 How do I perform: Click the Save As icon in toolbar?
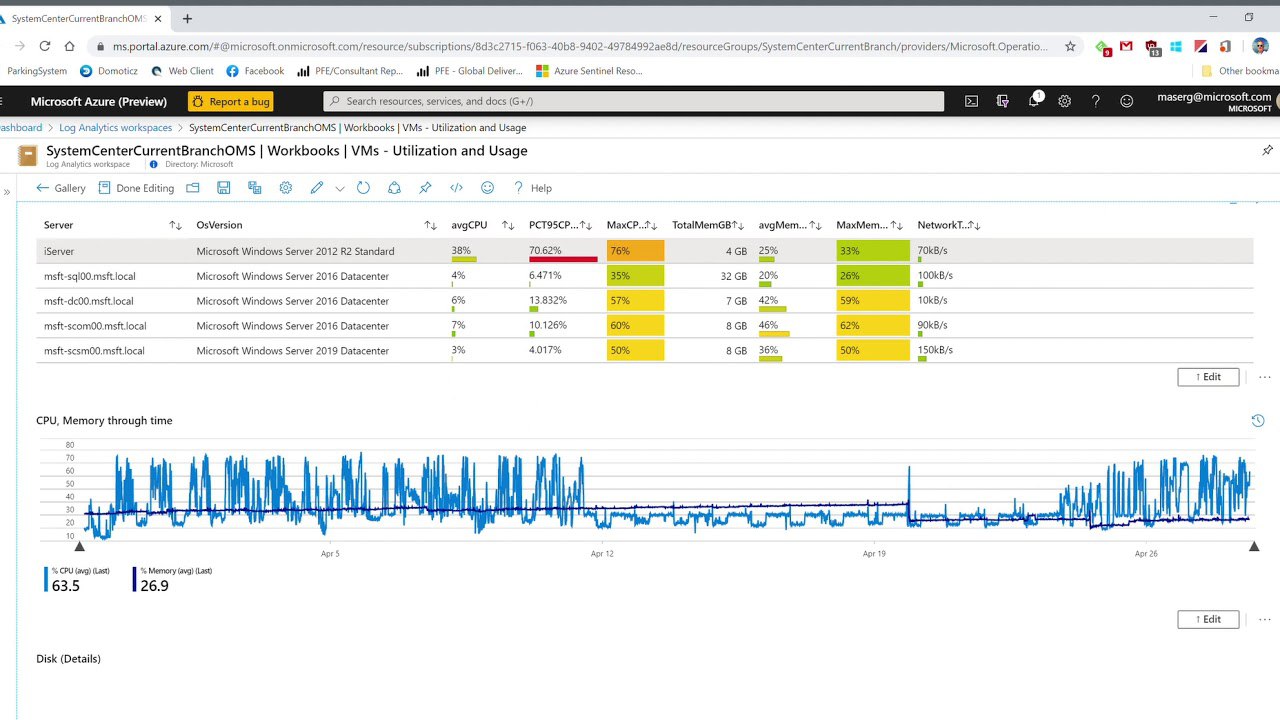(x=254, y=188)
